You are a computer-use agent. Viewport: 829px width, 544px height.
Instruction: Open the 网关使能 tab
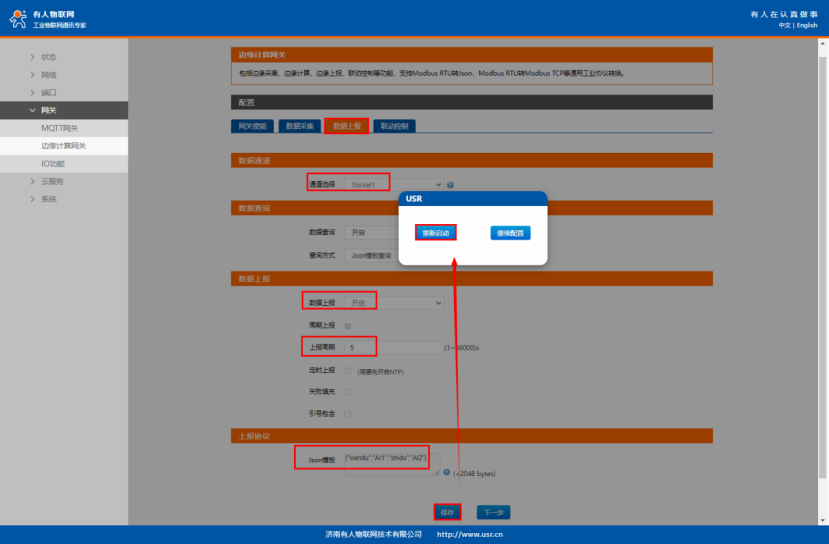click(x=252, y=126)
